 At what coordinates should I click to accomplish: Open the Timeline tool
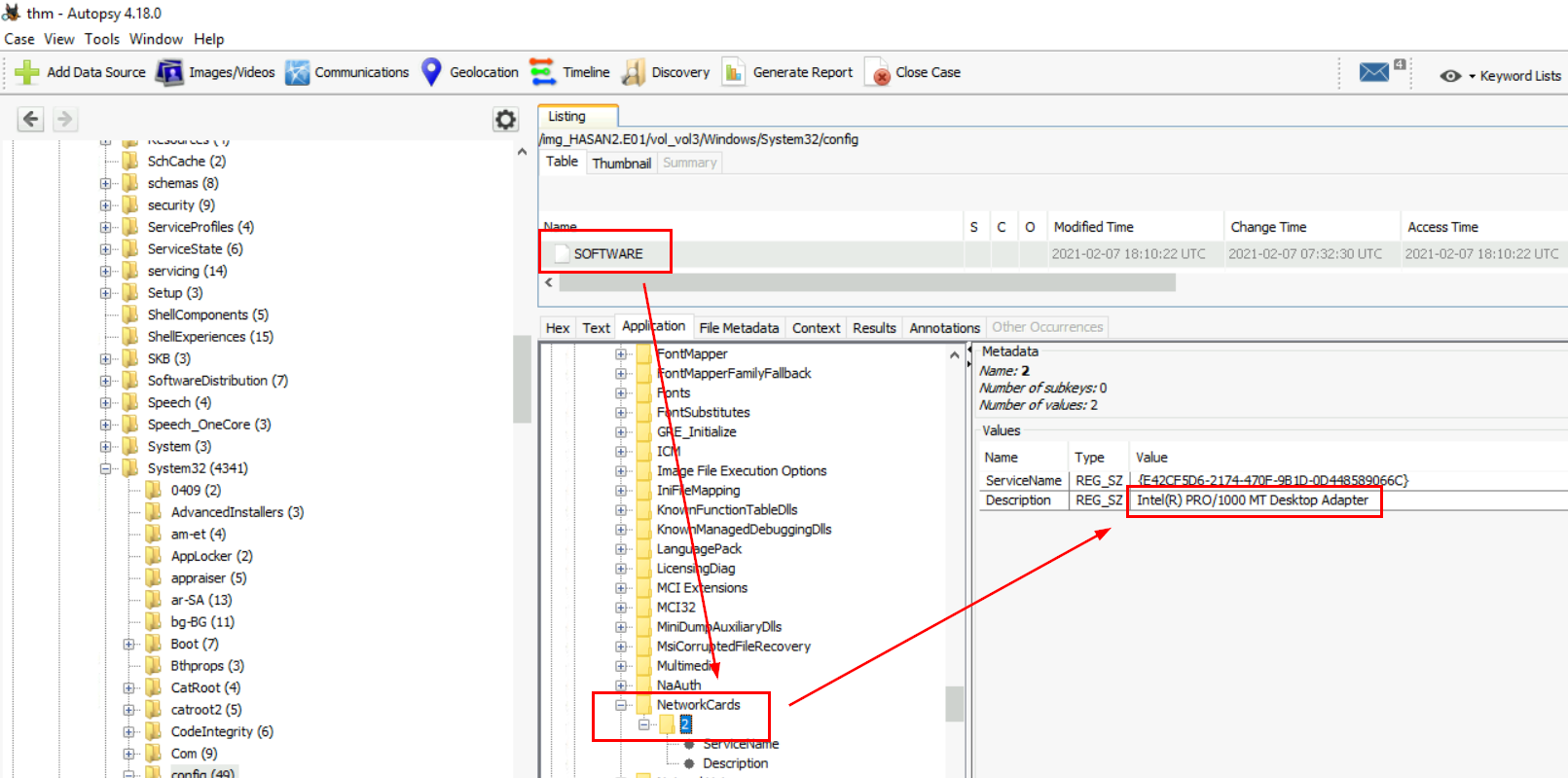coord(543,72)
